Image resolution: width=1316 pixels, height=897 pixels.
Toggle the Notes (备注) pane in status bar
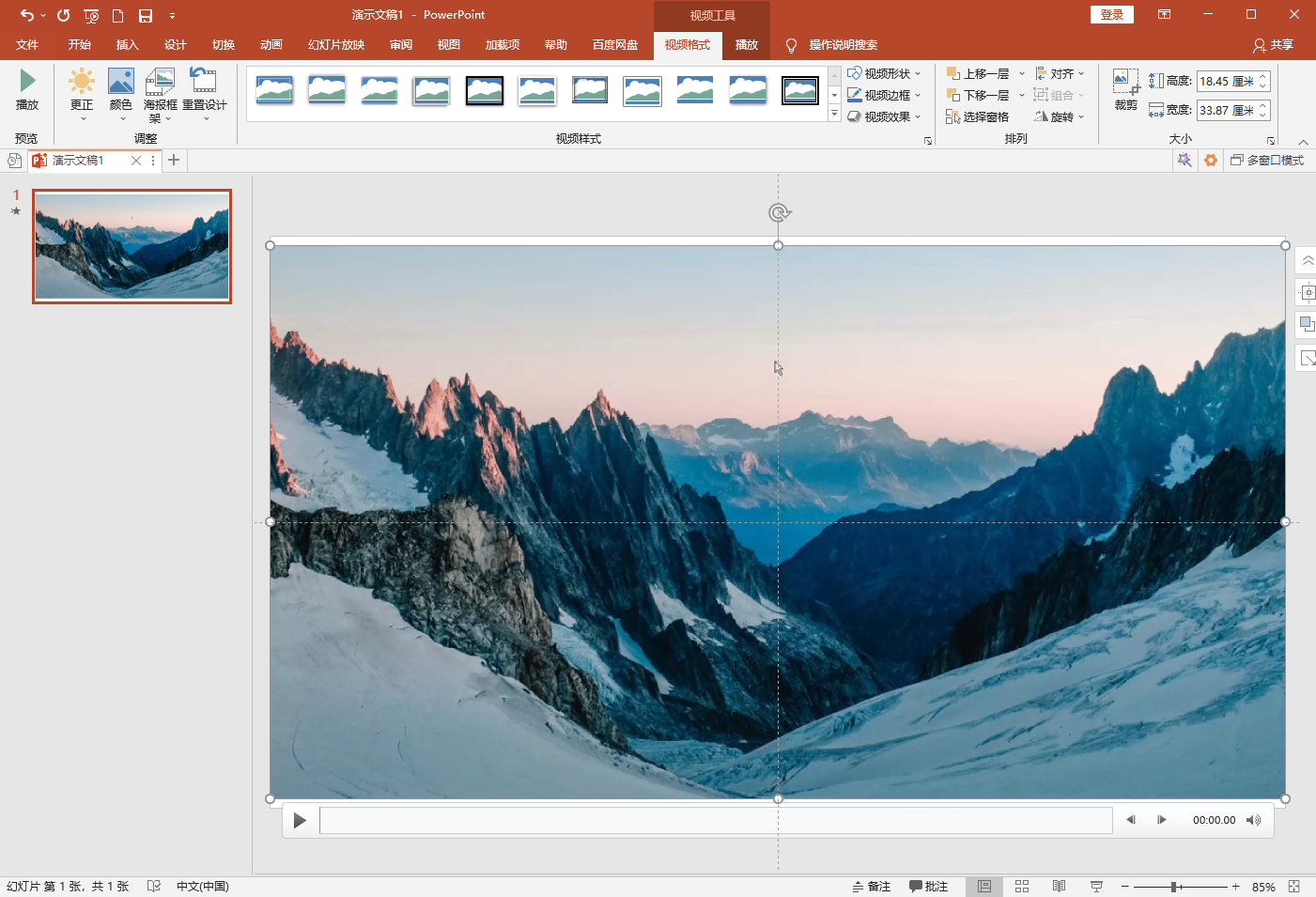871,887
